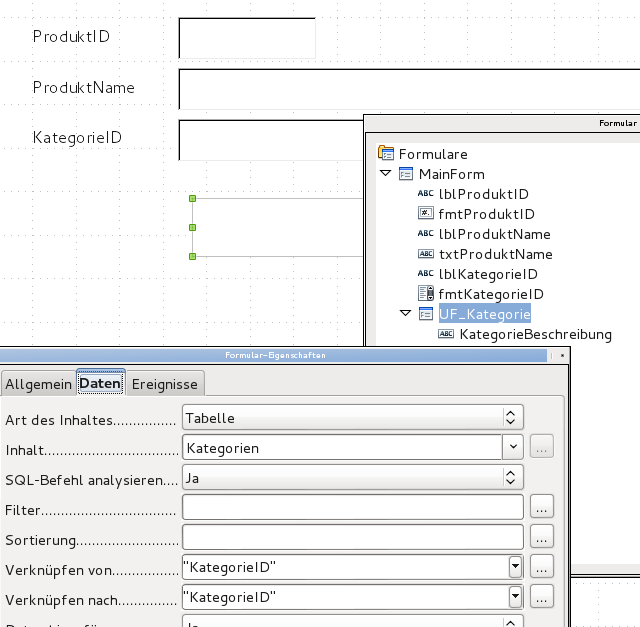
Task: Click the ProduktName field on the form
Action: [x=409, y=89]
